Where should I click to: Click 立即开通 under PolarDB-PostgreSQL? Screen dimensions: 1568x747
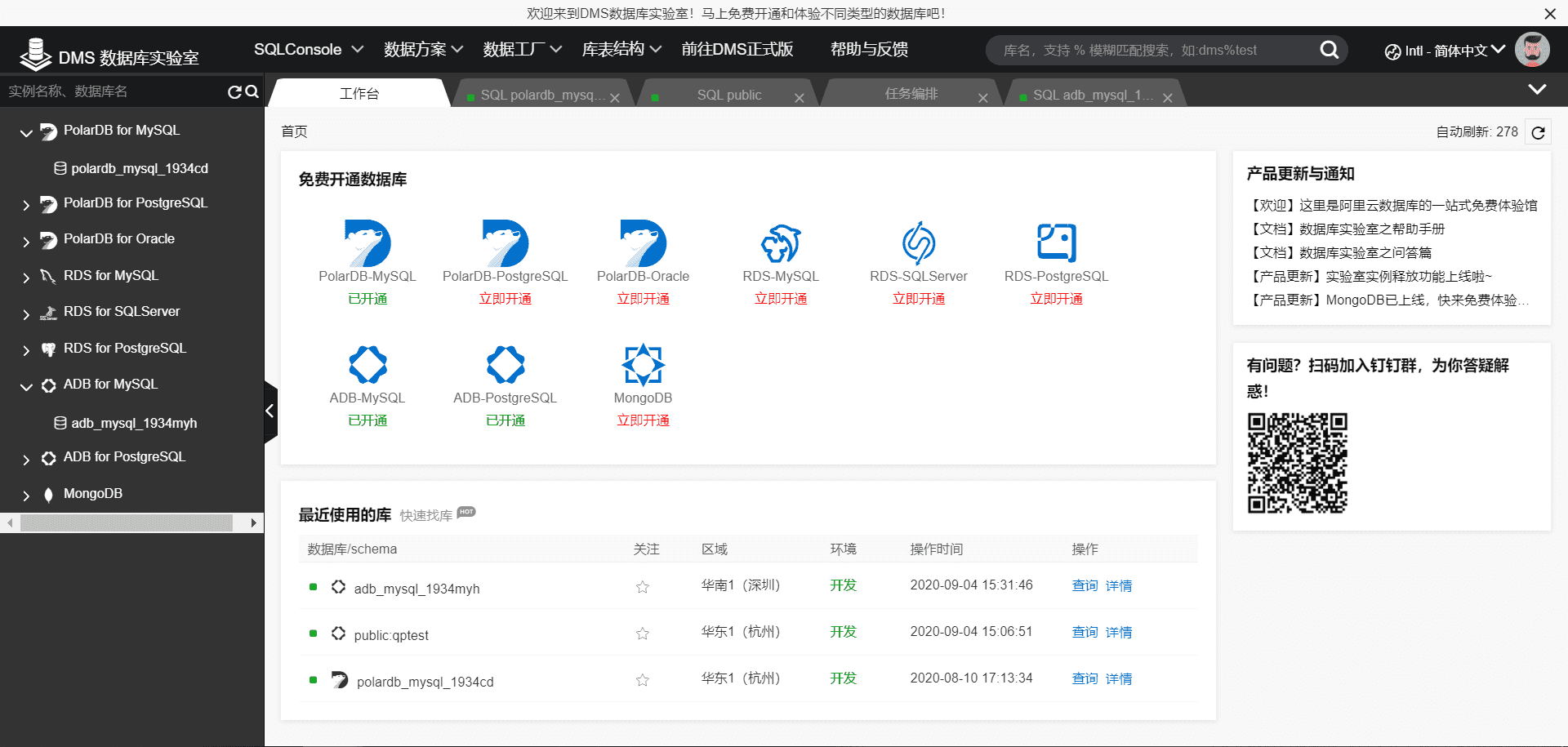click(x=506, y=299)
